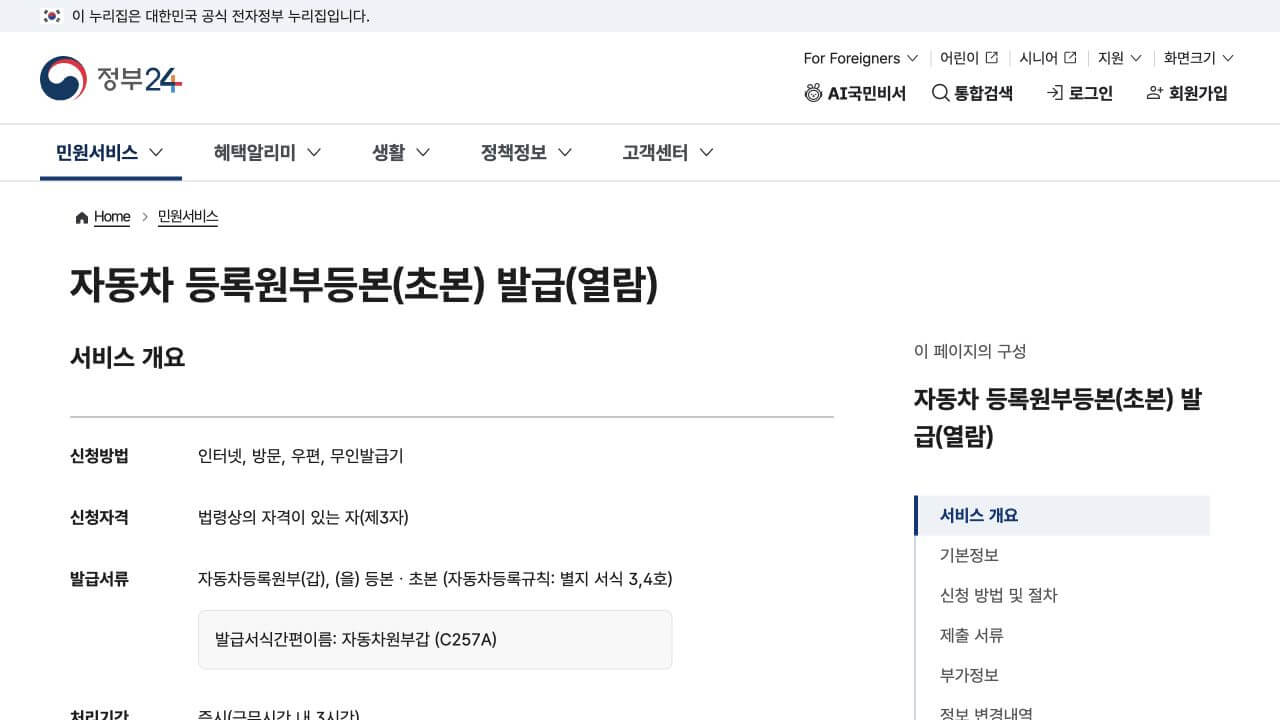Click the 신청방법 row label
1280x720 pixels.
(x=99, y=456)
